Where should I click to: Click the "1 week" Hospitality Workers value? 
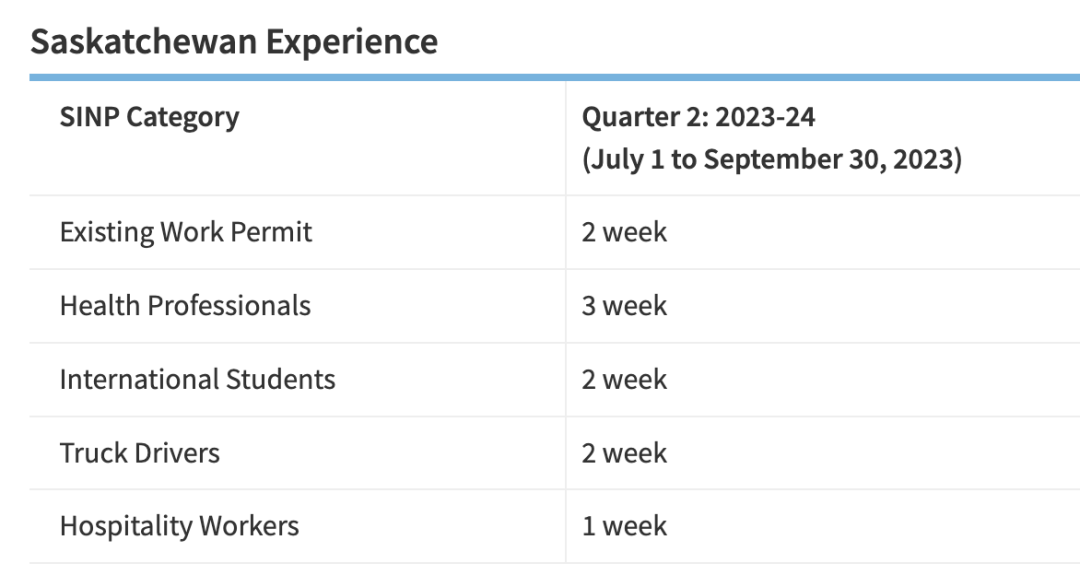click(x=624, y=525)
